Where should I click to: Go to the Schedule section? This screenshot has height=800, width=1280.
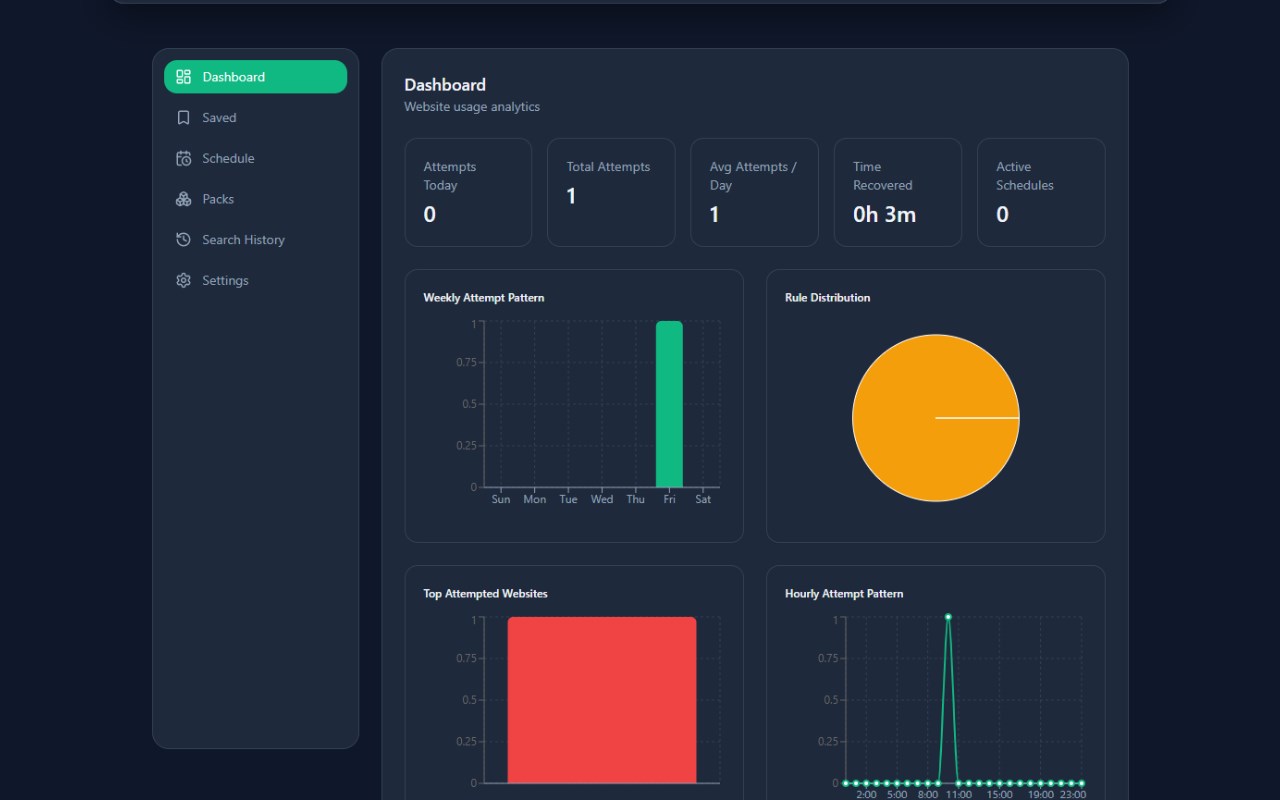[x=256, y=158]
